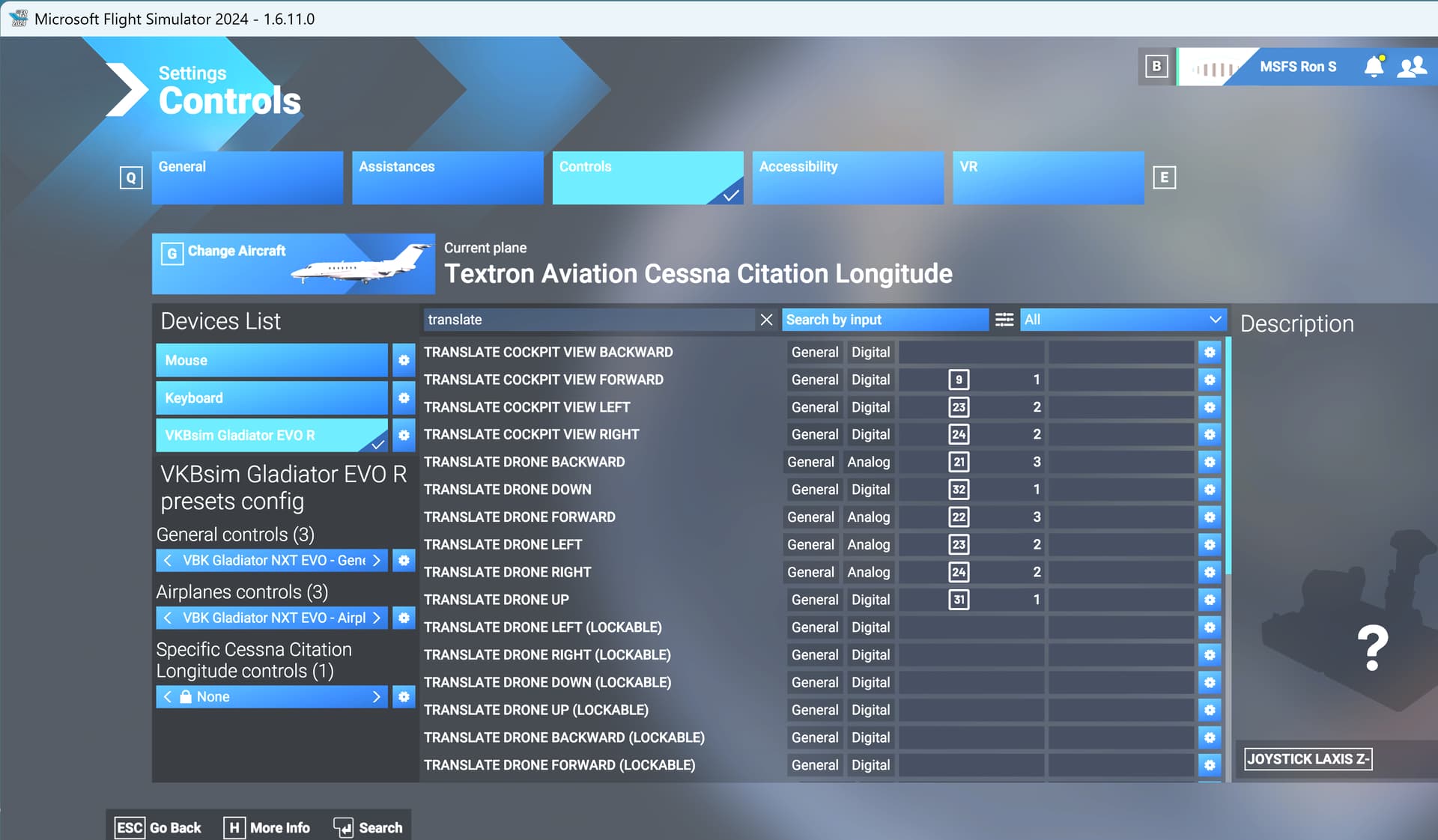
Task: Previous General controls preset arrow
Action: 168,560
